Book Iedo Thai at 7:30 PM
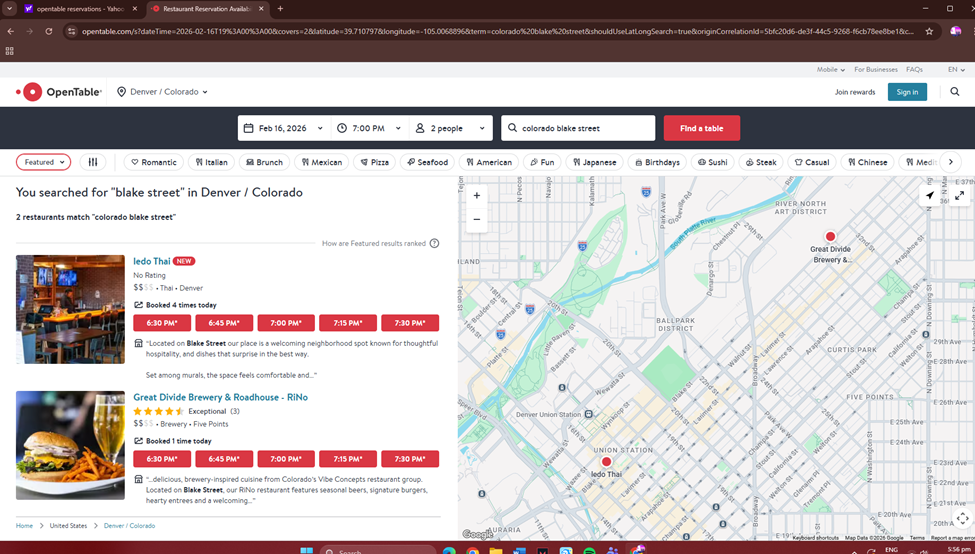 pos(410,323)
